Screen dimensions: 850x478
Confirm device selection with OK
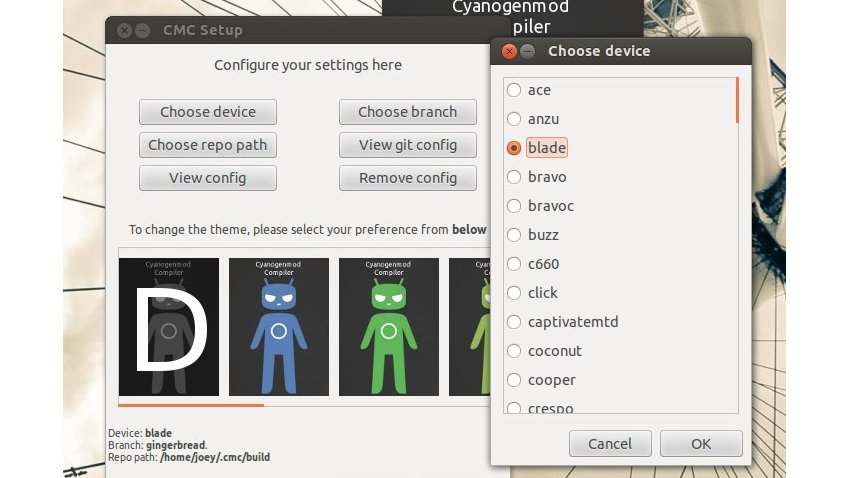701,443
